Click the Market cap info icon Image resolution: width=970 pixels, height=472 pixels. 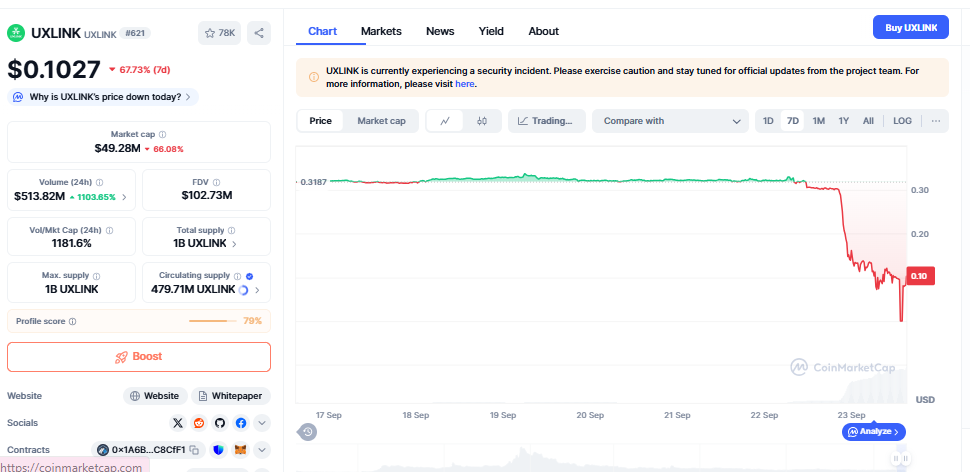click(x=162, y=134)
